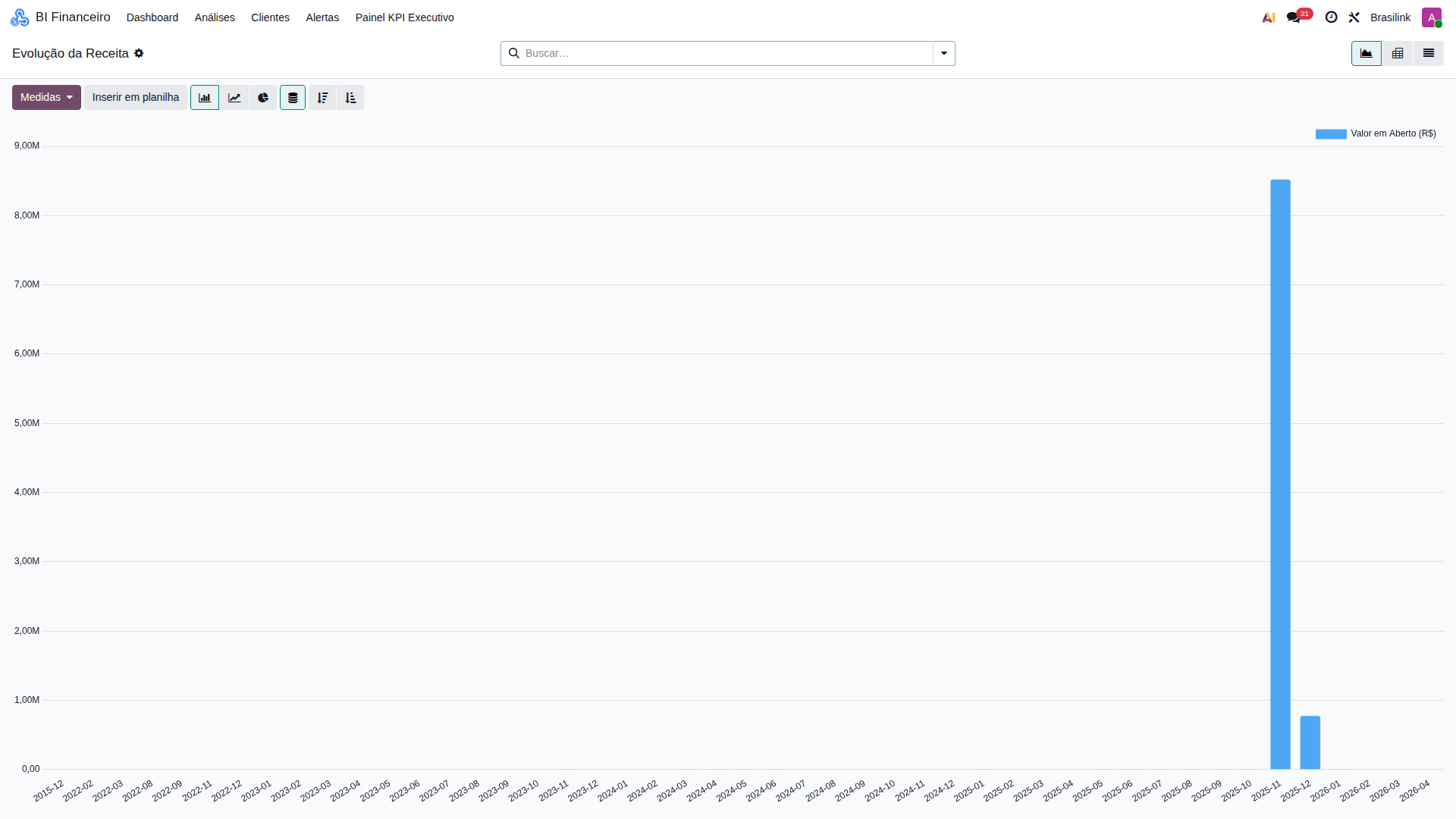Screen dimensions: 1456x819
Task: Switch to line chart mode
Action: (234, 98)
